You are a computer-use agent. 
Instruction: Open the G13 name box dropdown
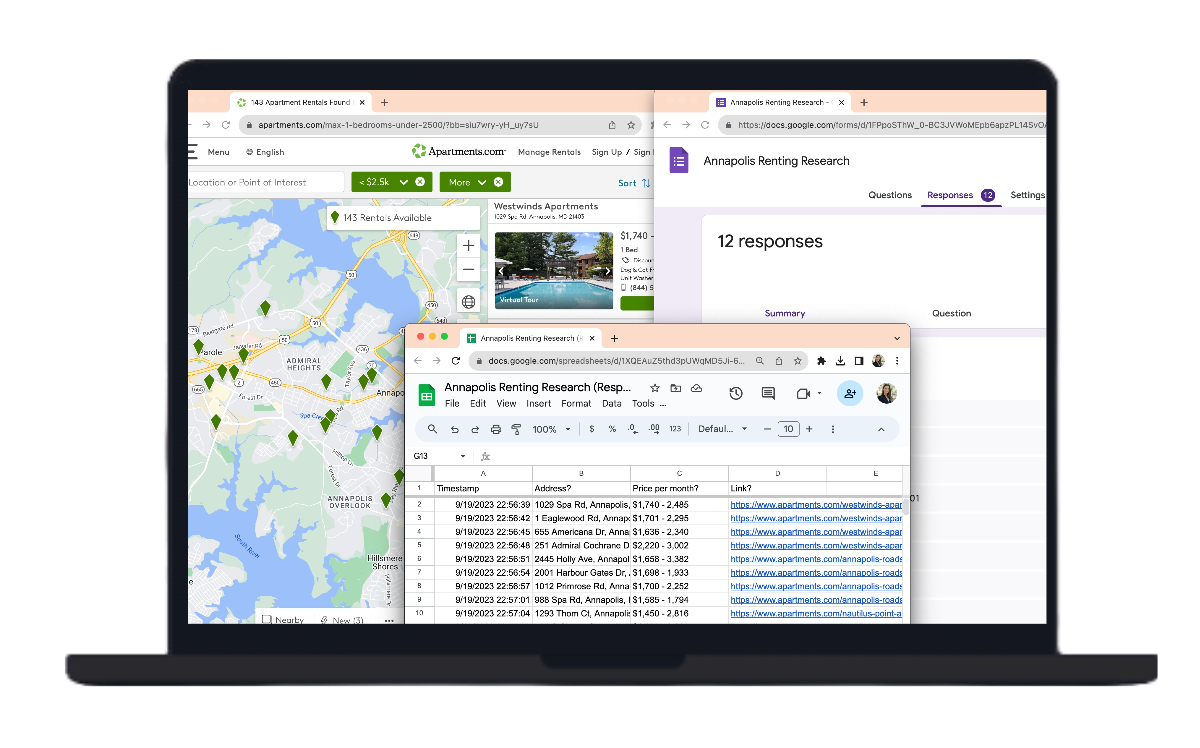tap(463, 456)
